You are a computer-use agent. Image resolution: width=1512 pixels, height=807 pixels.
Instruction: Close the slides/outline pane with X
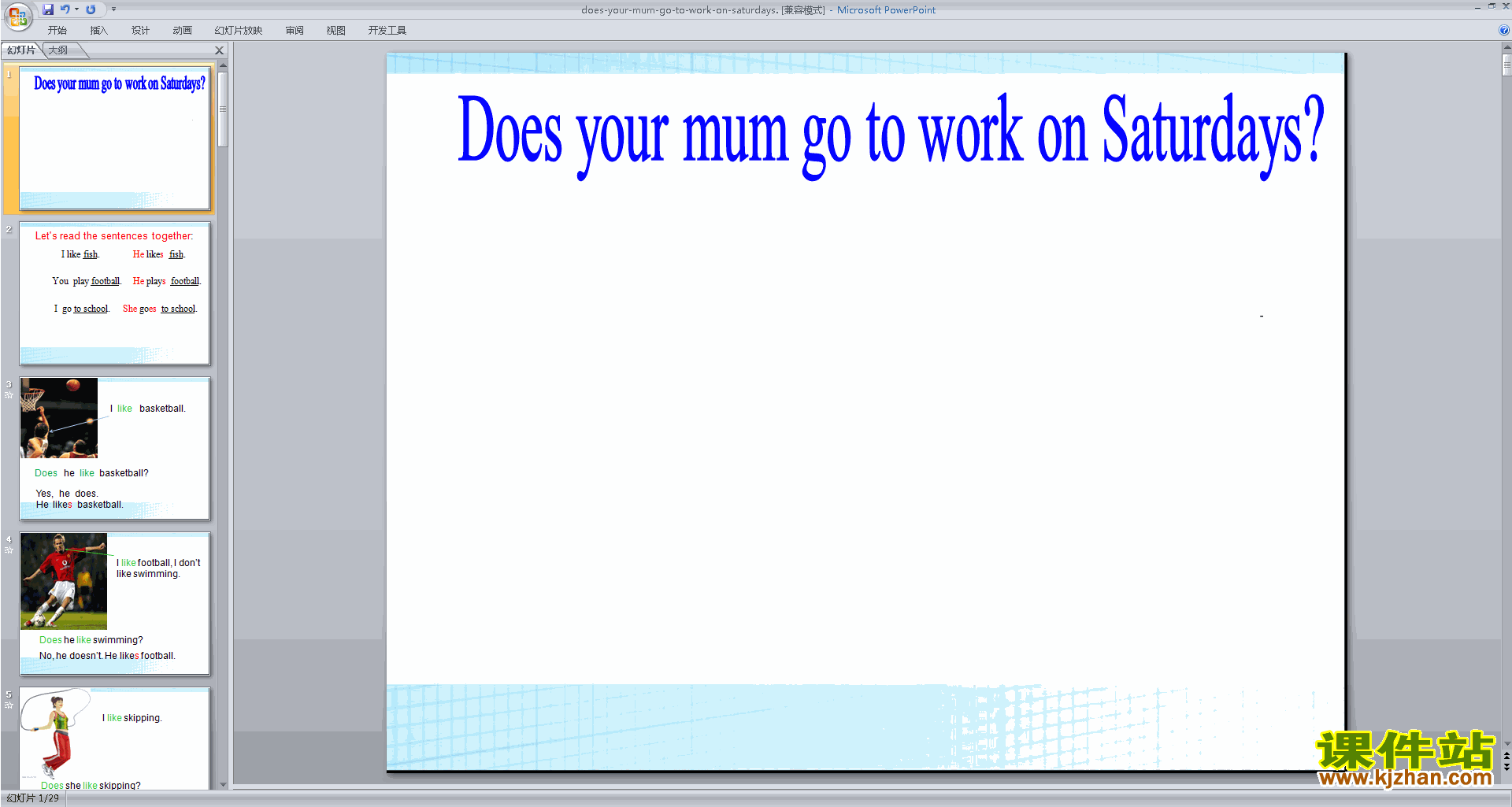pos(220,50)
